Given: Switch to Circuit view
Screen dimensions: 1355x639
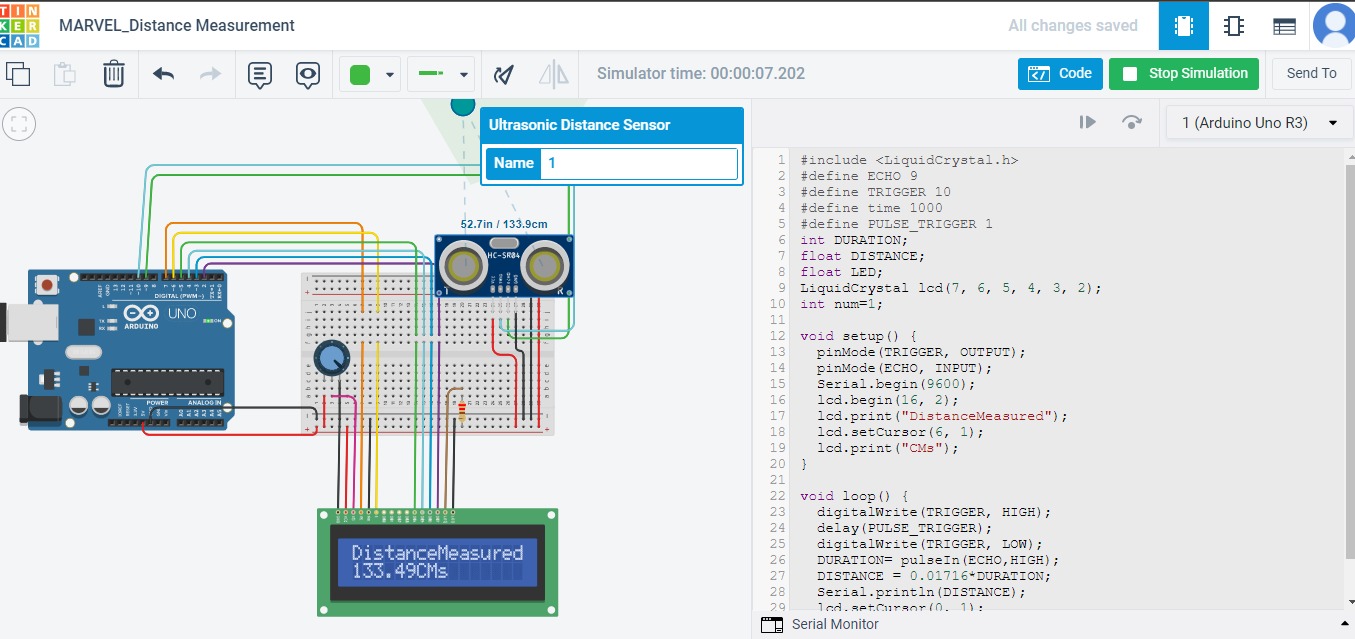Looking at the screenshot, I should 1184,25.
